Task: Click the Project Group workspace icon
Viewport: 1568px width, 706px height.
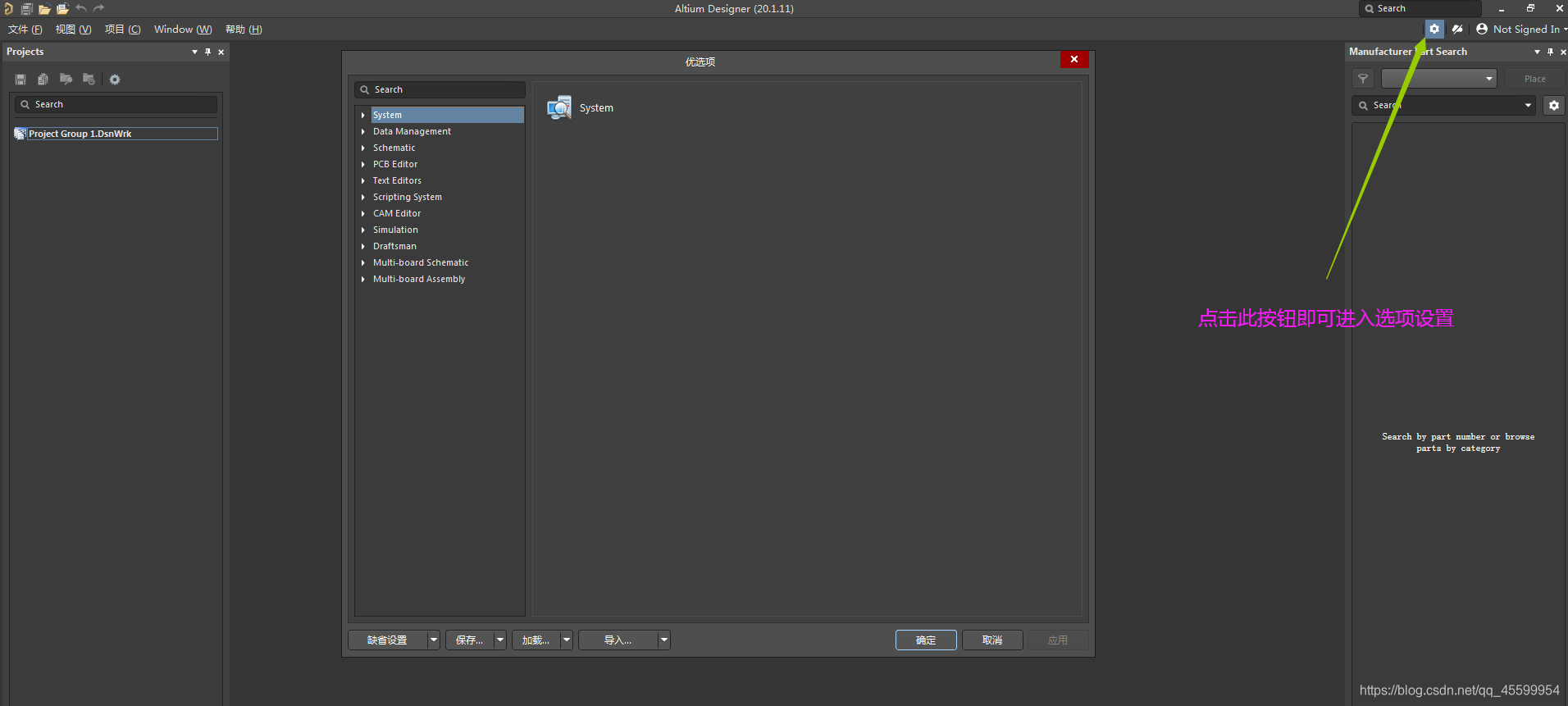Action: click(x=21, y=134)
